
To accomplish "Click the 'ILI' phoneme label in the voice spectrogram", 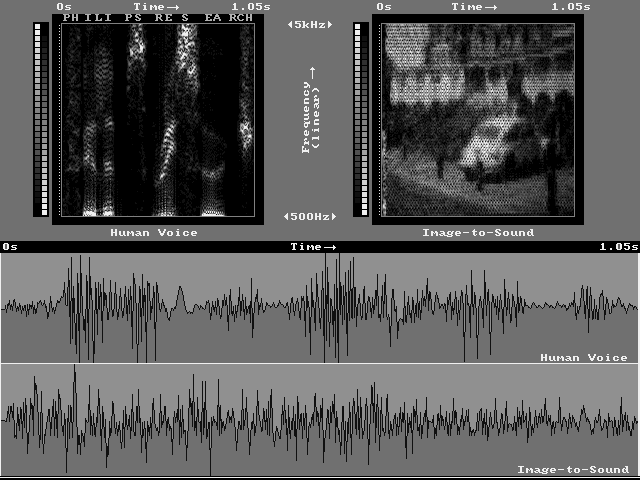I will click(98, 18).
